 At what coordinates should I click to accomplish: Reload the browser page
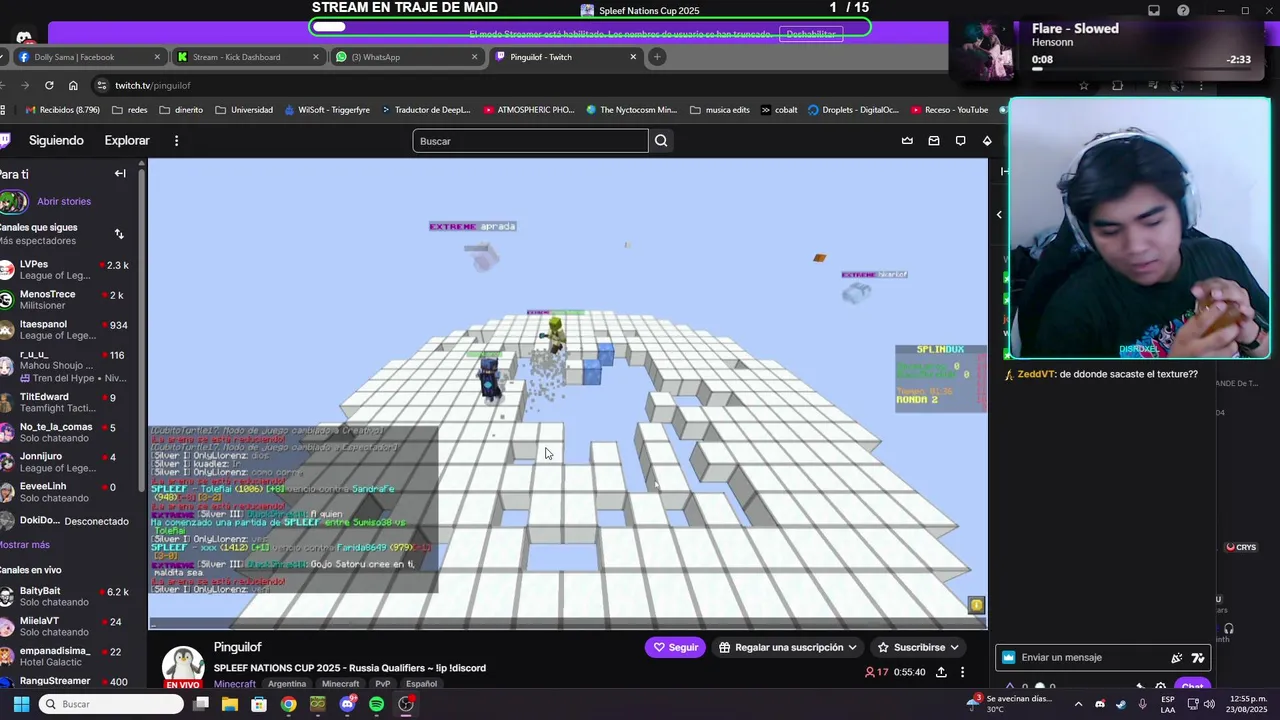[x=49, y=85]
